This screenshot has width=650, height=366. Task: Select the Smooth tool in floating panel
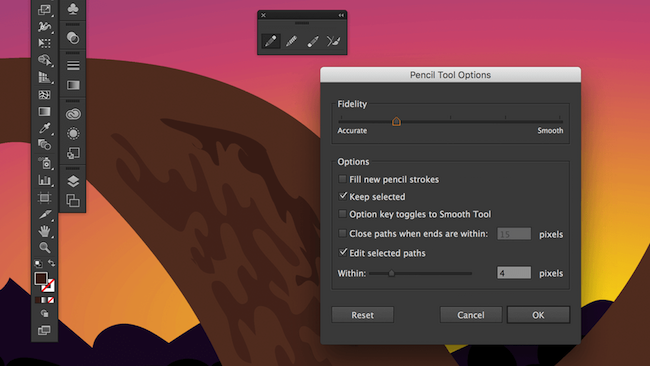click(x=292, y=41)
